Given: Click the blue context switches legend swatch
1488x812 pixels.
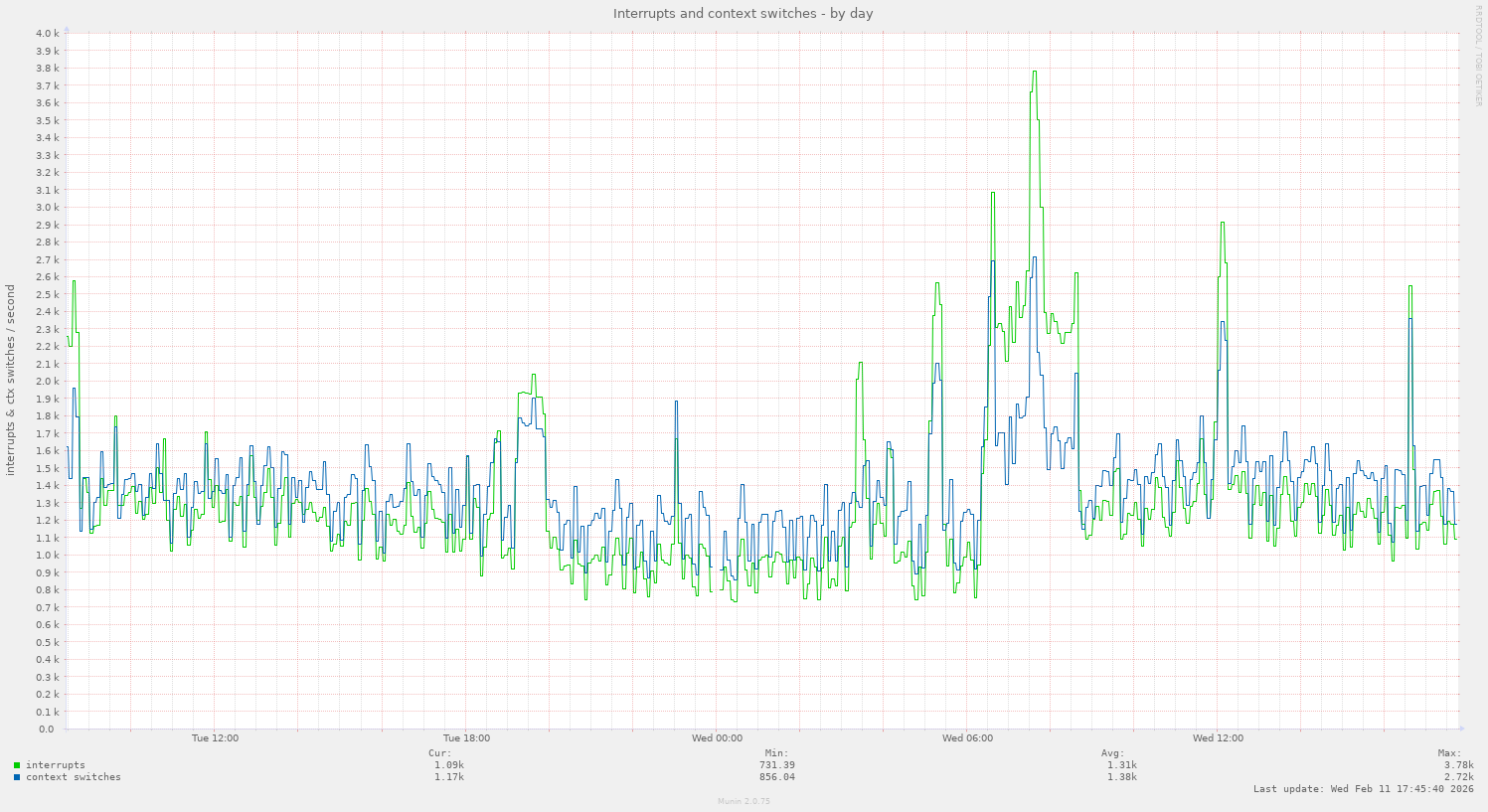Looking at the screenshot, I should pyautogui.click(x=17, y=777).
